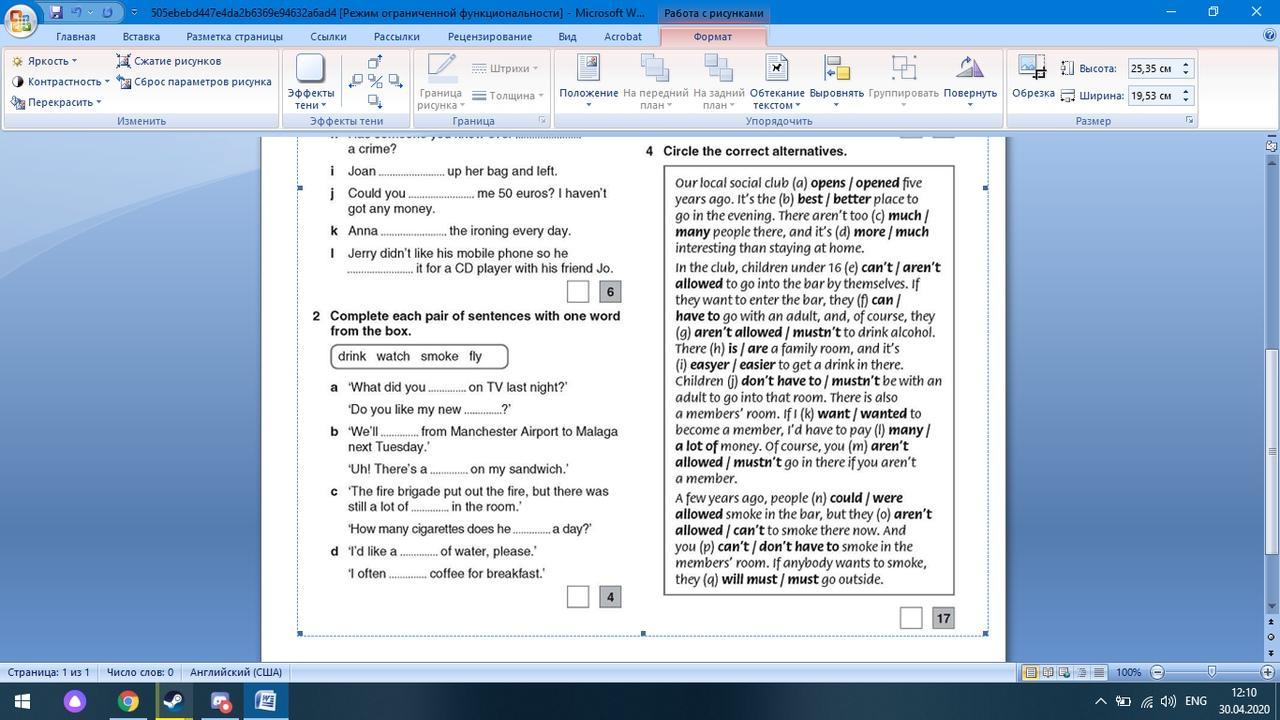1280x720 pixels.
Task: Switch to Web Layout view
Action: pos(1065,673)
